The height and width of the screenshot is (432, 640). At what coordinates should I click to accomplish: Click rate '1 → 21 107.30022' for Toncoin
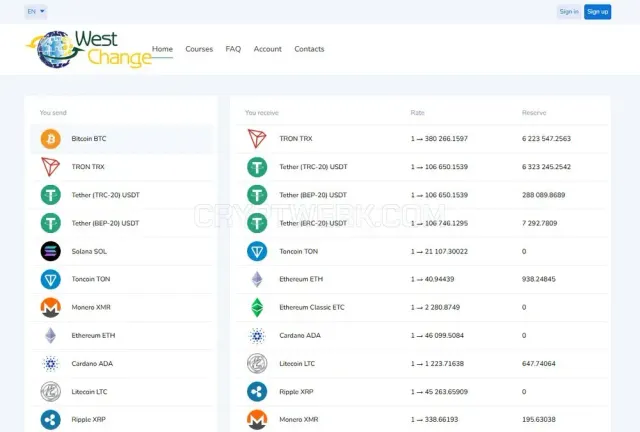439,252
